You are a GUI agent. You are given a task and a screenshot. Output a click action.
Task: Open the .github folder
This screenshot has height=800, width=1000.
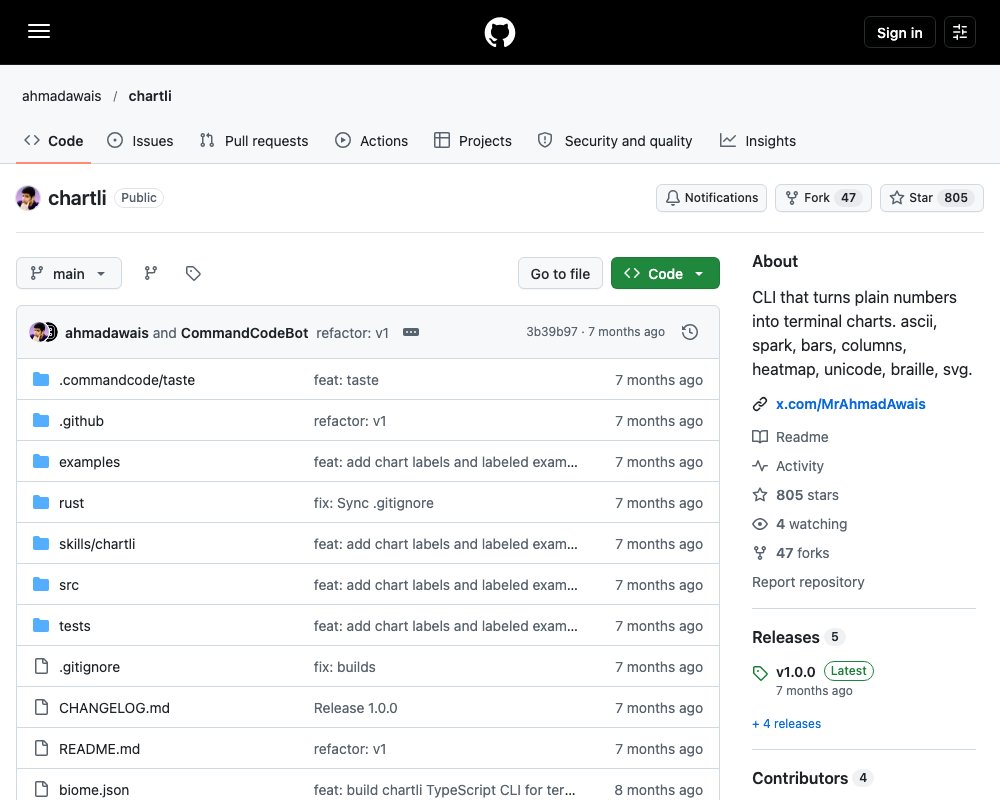pyautogui.click(x=81, y=421)
